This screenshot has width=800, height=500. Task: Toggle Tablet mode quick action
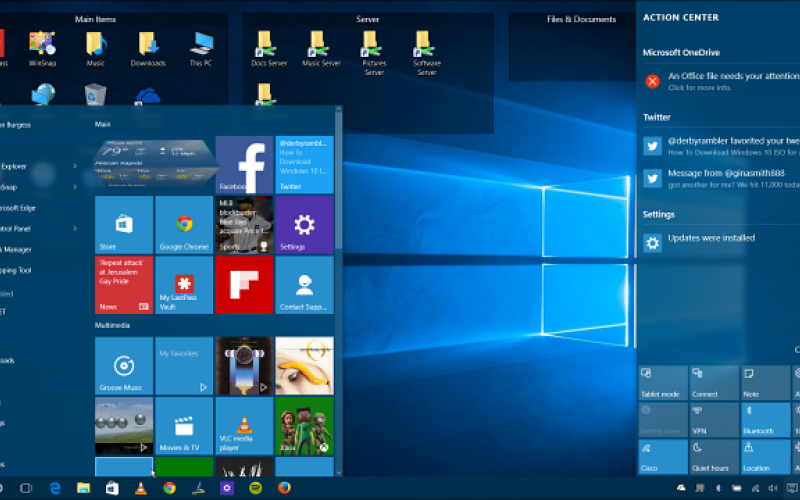662,382
